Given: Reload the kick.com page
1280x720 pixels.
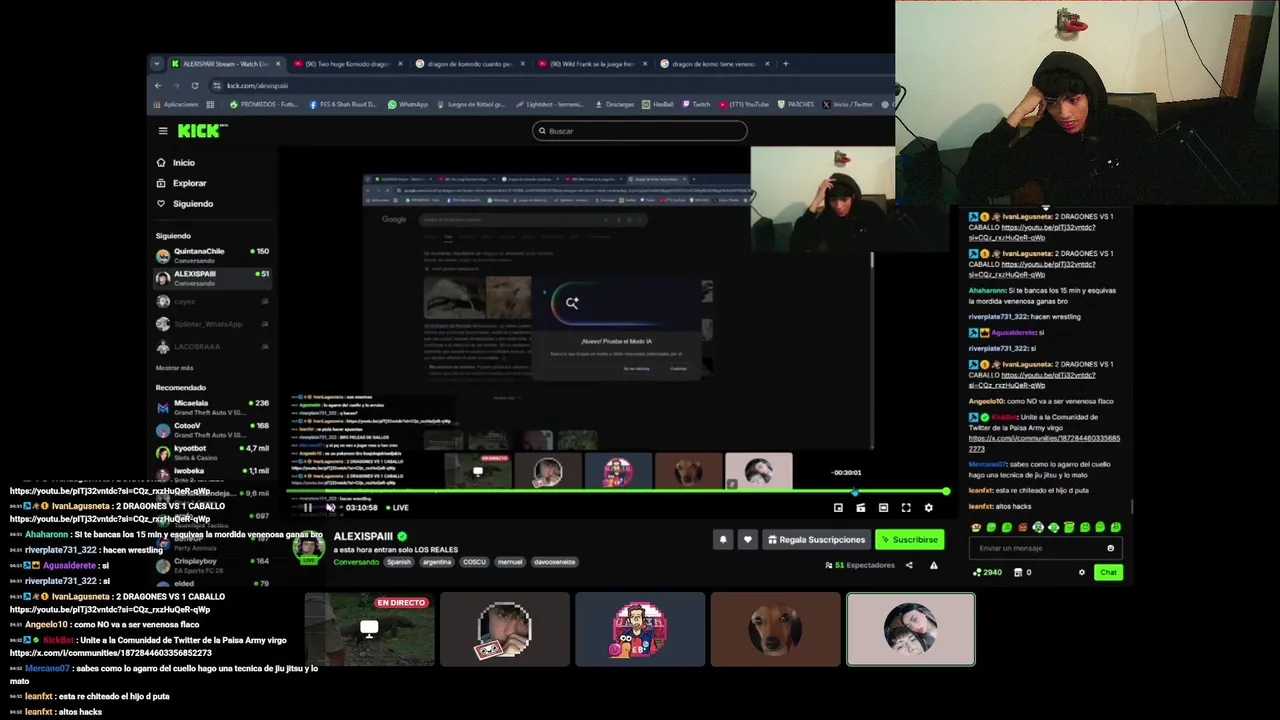Looking at the screenshot, I should [x=195, y=85].
